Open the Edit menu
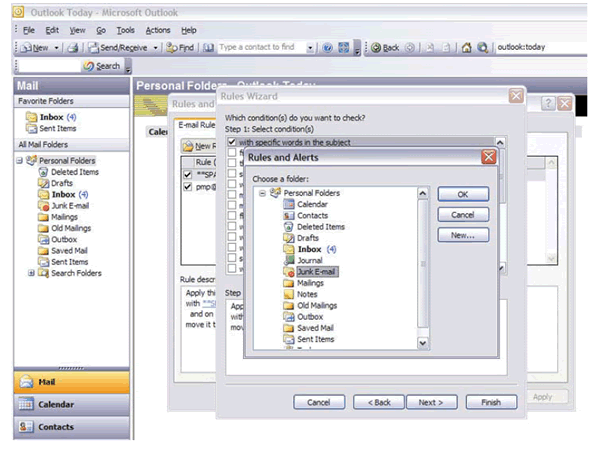The width and height of the screenshot is (600, 458). [52, 30]
